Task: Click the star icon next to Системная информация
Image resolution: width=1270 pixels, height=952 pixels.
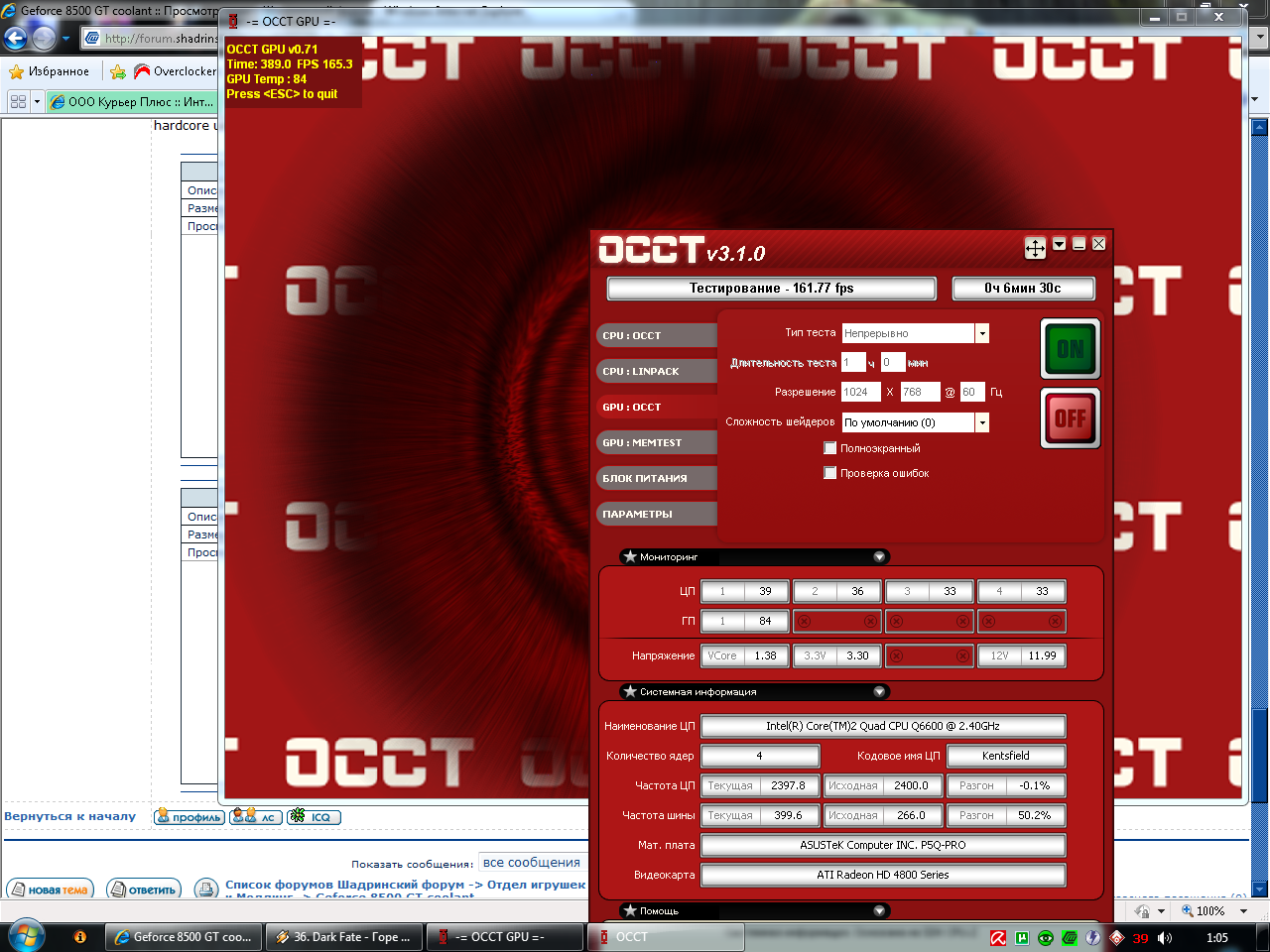Action: point(629,691)
